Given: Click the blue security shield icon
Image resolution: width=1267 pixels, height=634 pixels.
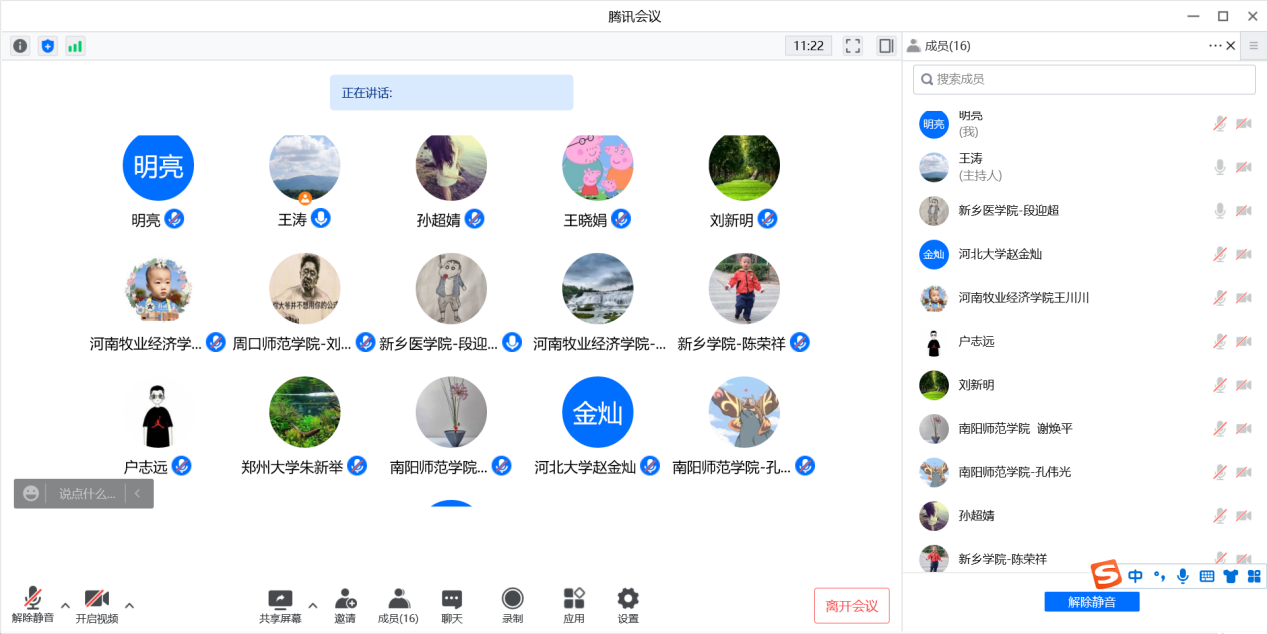Looking at the screenshot, I should tap(48, 46).
